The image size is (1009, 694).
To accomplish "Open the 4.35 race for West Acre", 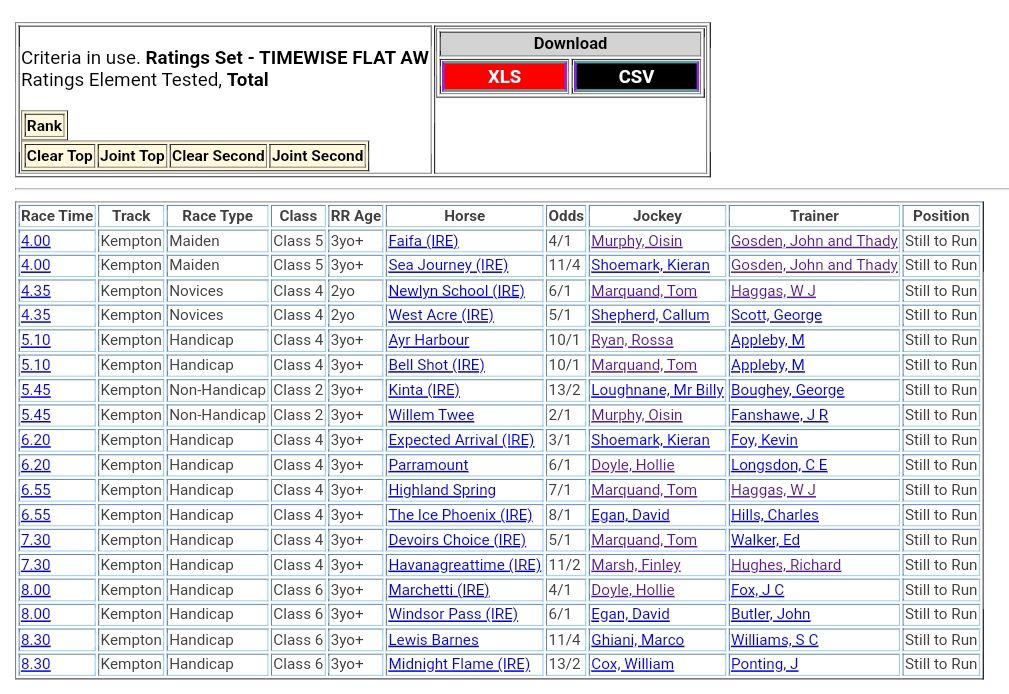I will (x=36, y=315).
